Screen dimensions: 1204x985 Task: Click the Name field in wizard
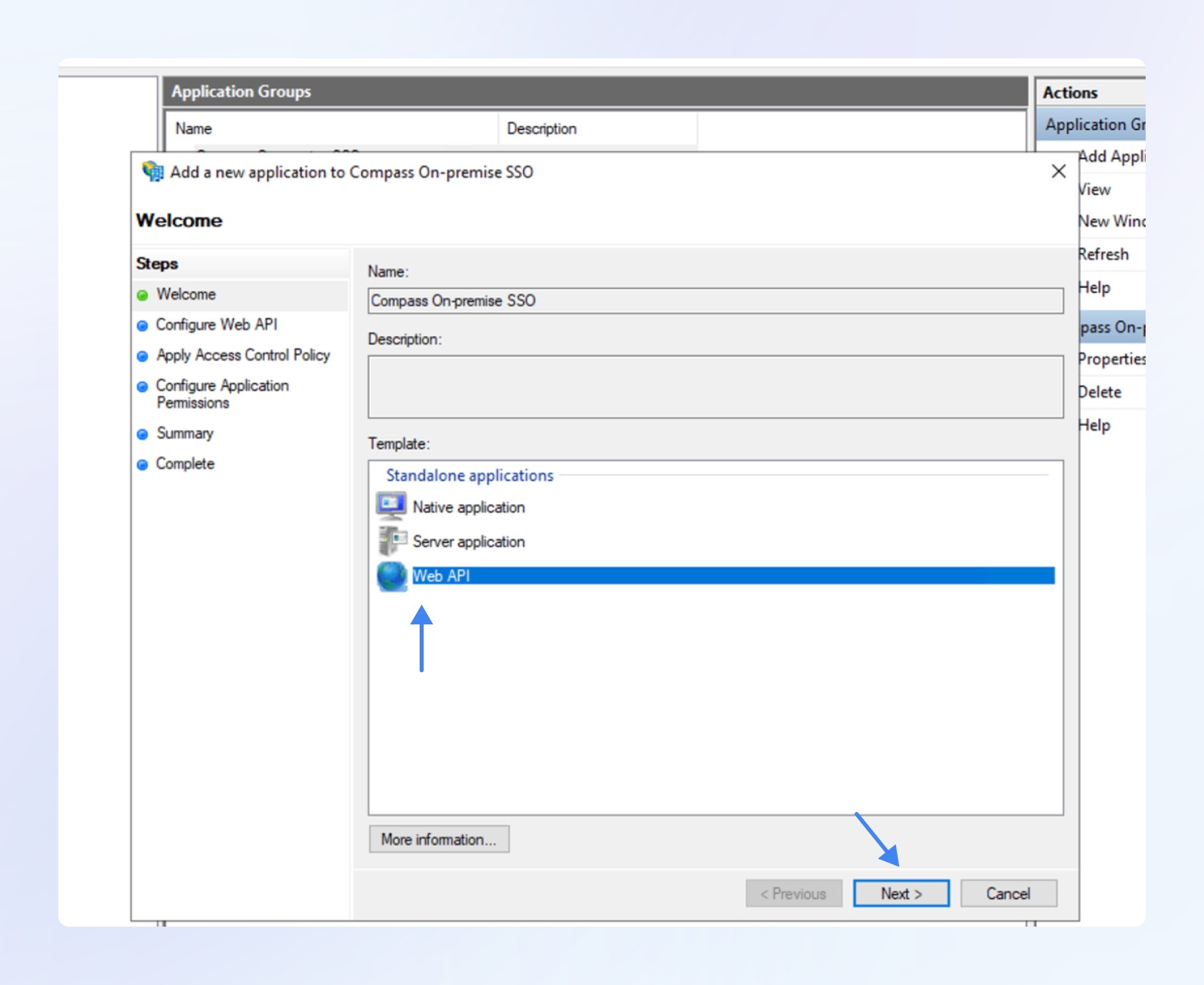tap(715, 301)
